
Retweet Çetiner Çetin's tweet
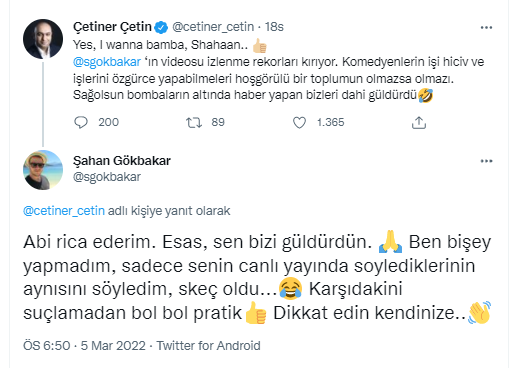point(194,122)
